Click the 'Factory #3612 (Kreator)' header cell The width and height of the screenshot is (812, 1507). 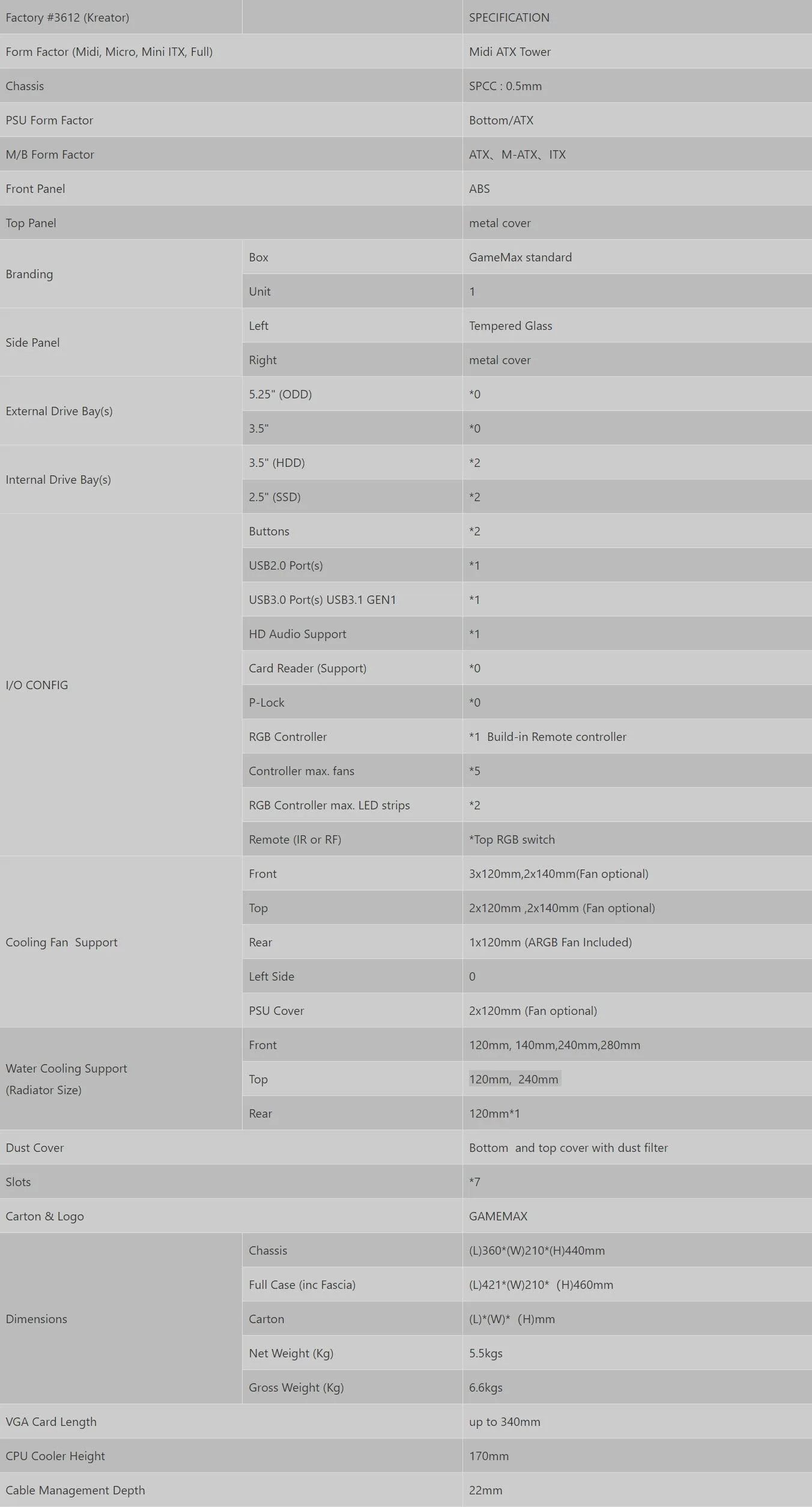click(x=121, y=17)
